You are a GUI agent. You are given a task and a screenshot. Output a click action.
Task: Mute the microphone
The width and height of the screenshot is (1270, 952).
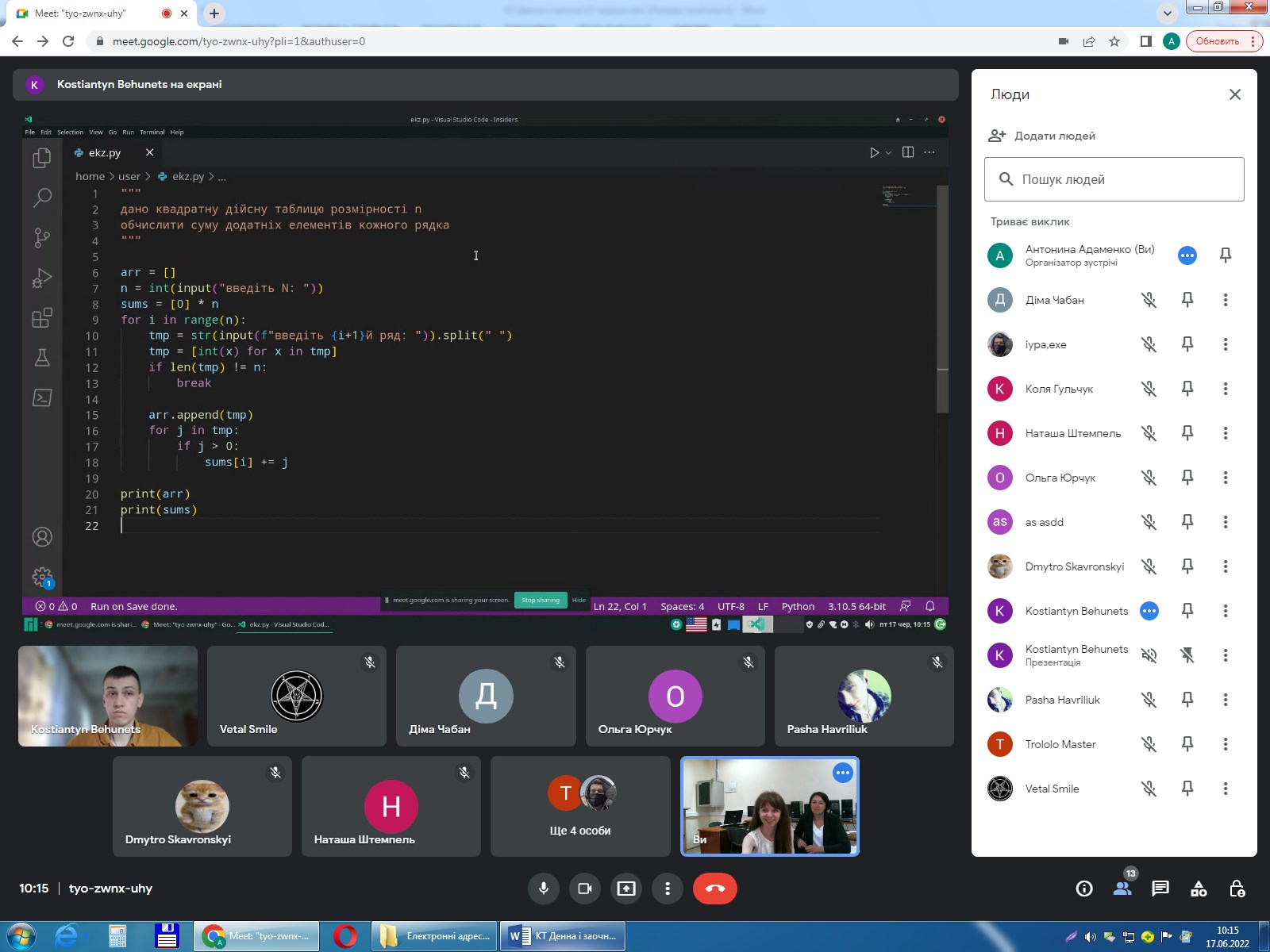[x=544, y=889]
